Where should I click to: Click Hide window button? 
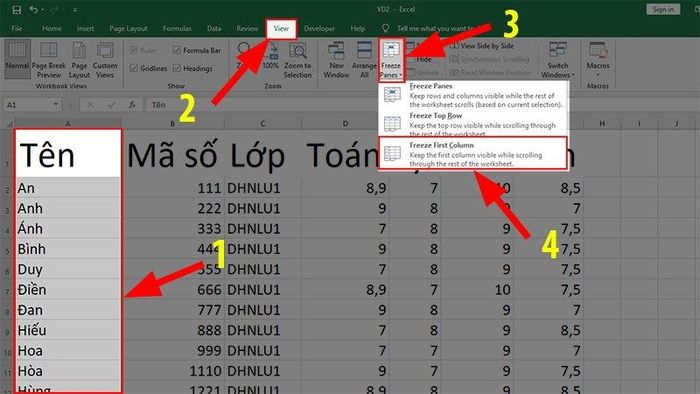coord(420,59)
